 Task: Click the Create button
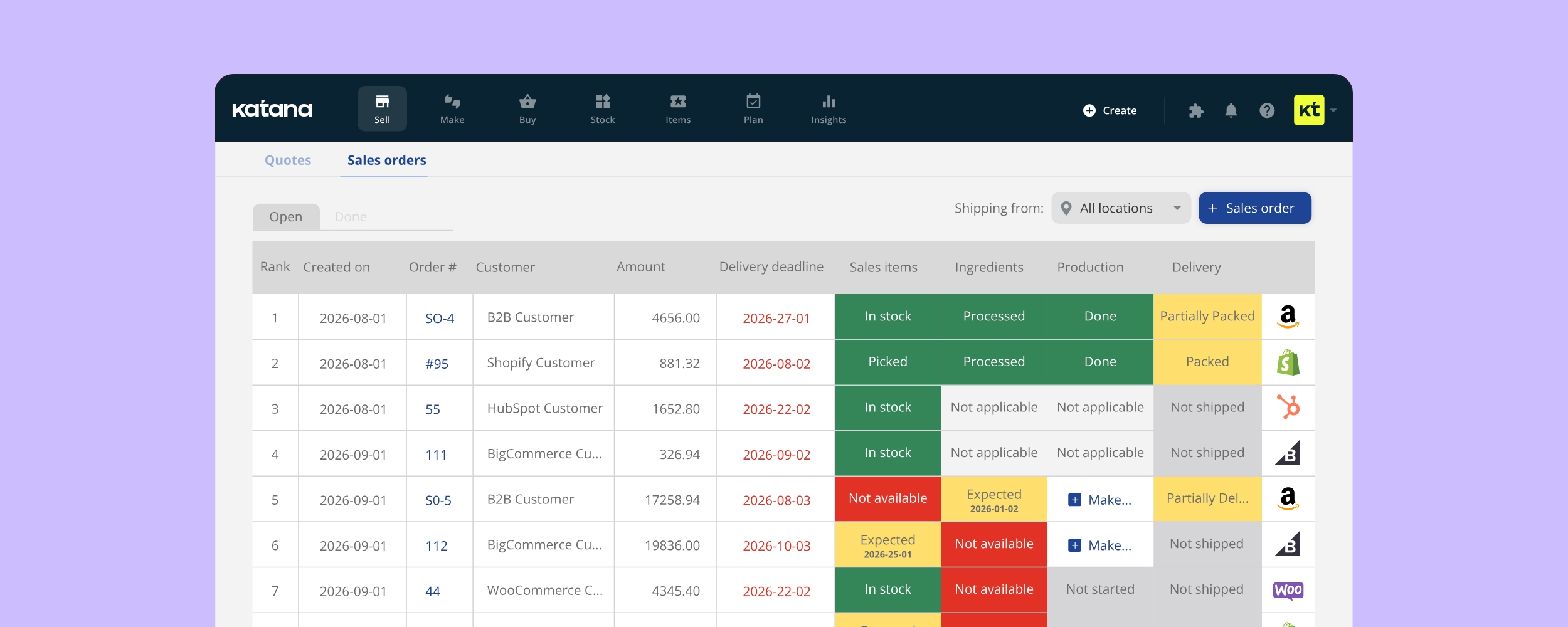click(1110, 110)
